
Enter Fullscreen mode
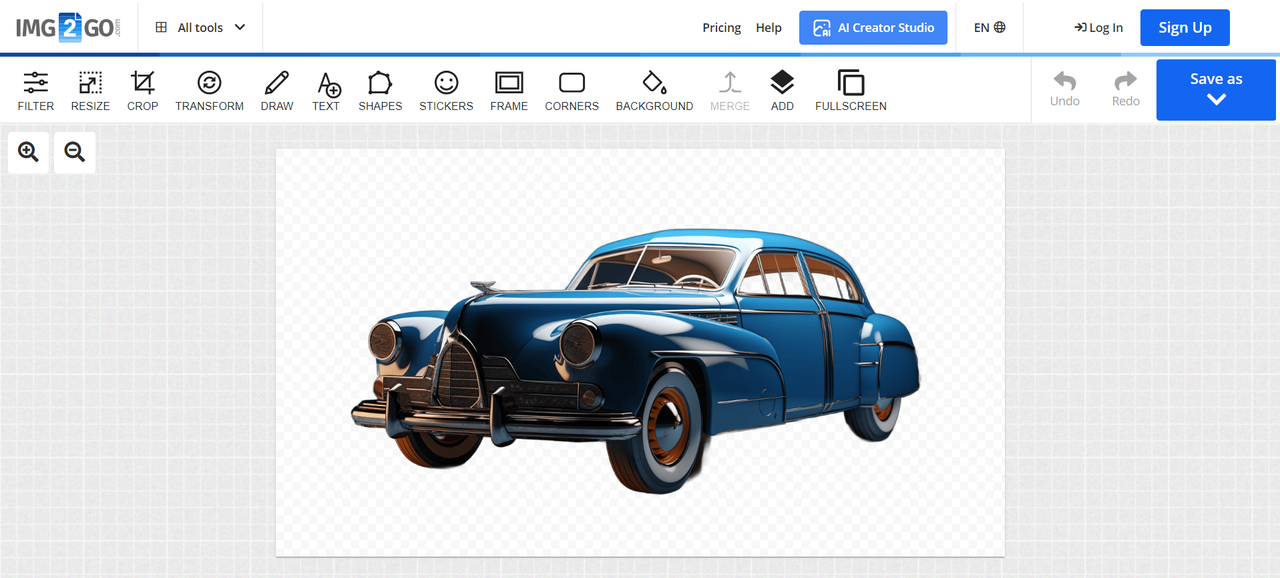[x=850, y=90]
